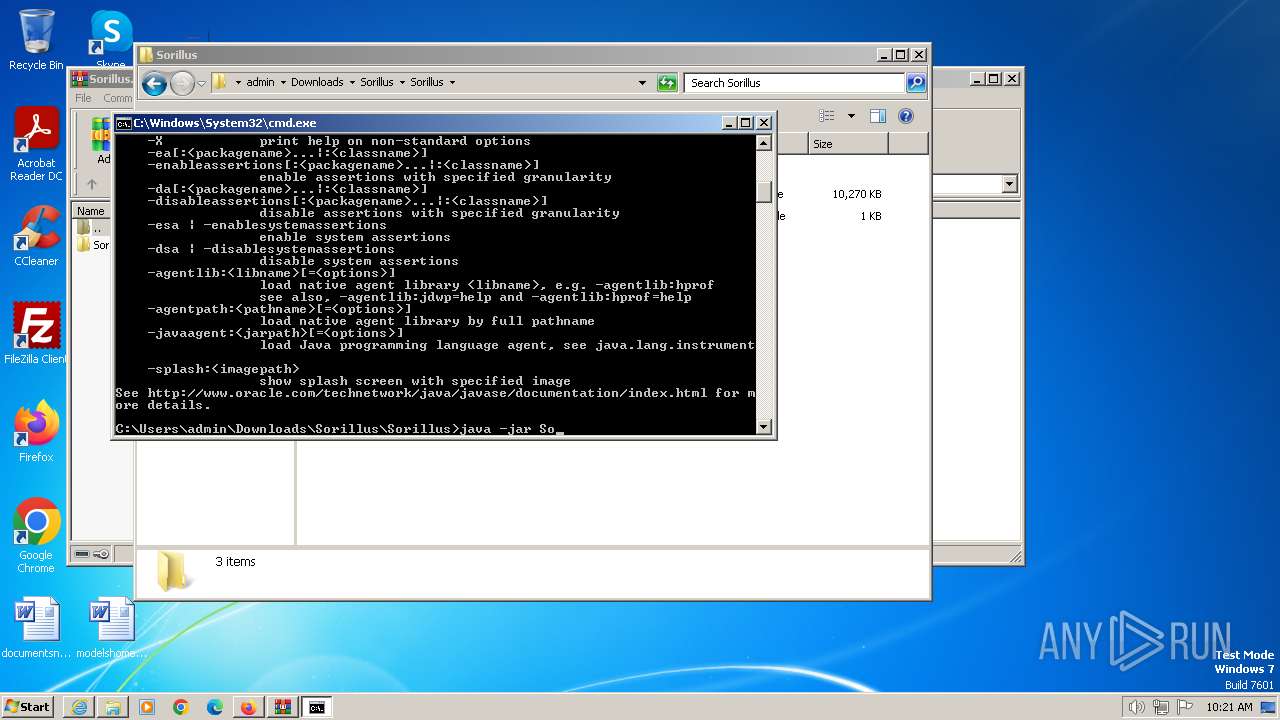The height and width of the screenshot is (720, 1280).
Task: Click the 10,270 KB size cell
Action: [x=856, y=194]
